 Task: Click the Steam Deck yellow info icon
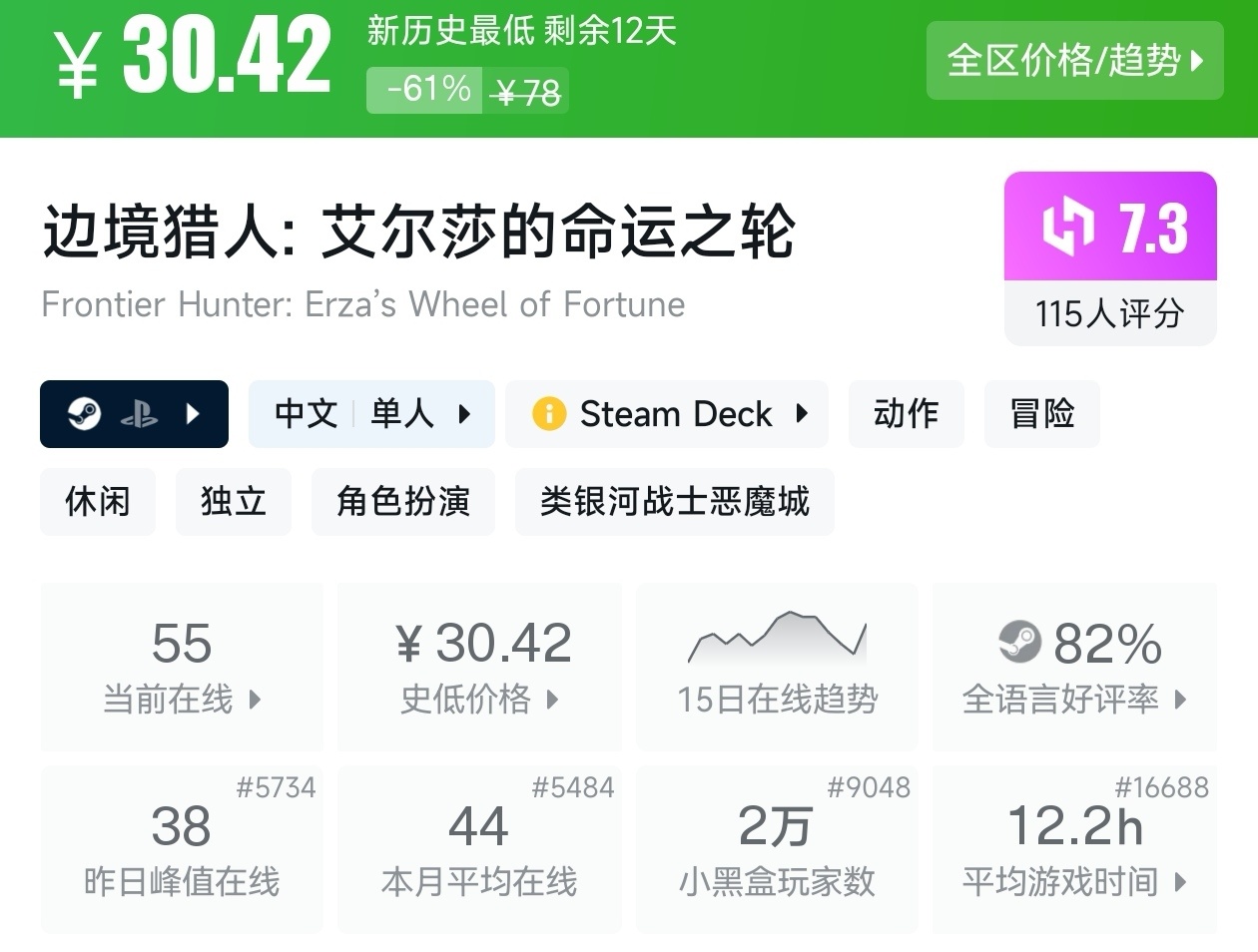tap(548, 413)
